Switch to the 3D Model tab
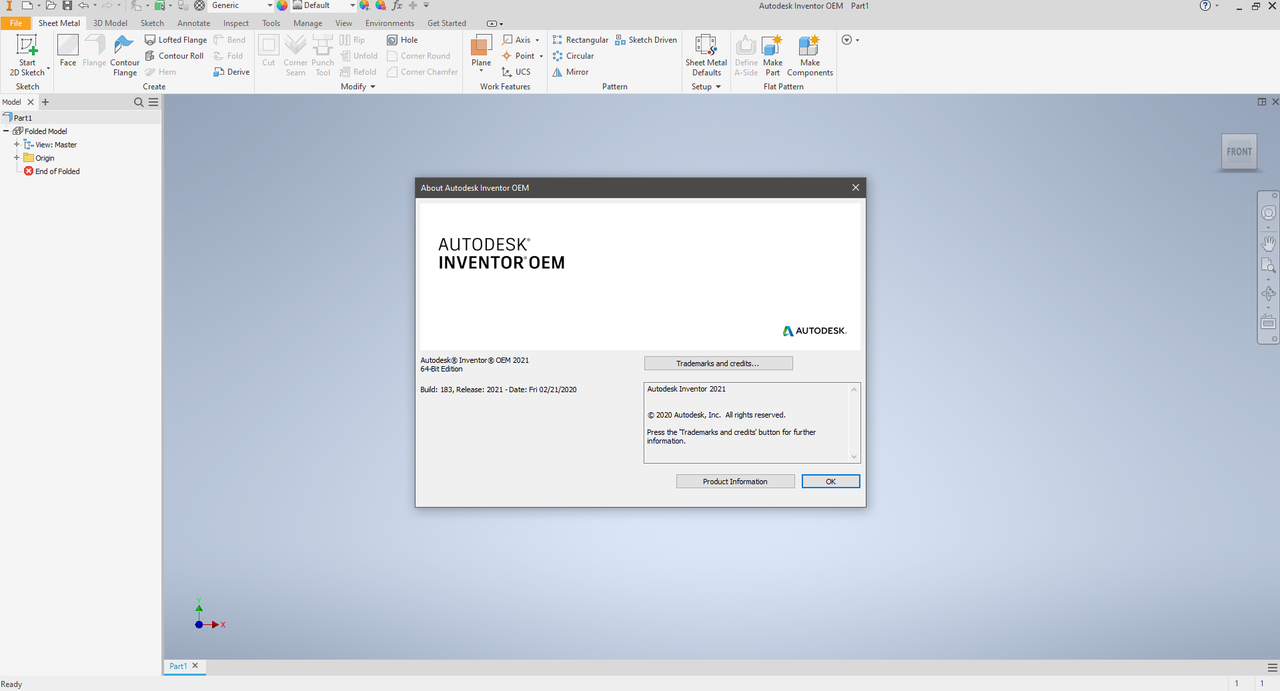 110,23
